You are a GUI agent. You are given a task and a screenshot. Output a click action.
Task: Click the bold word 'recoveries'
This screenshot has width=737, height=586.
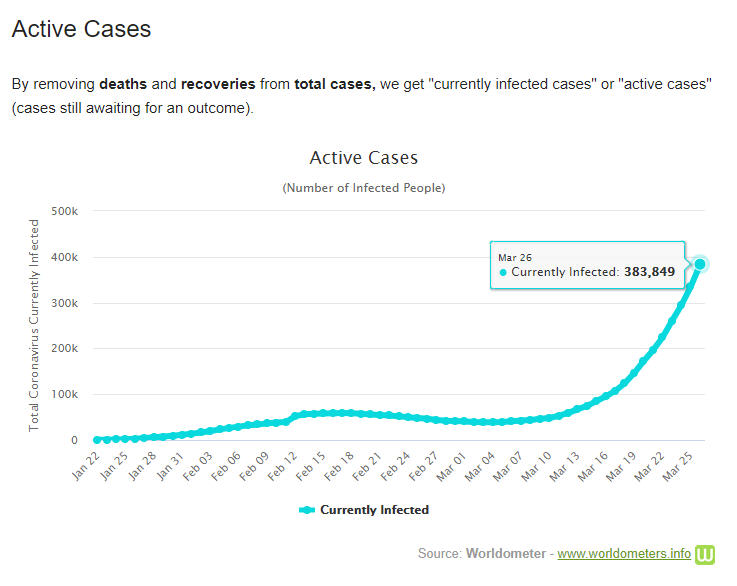pyautogui.click(x=218, y=85)
